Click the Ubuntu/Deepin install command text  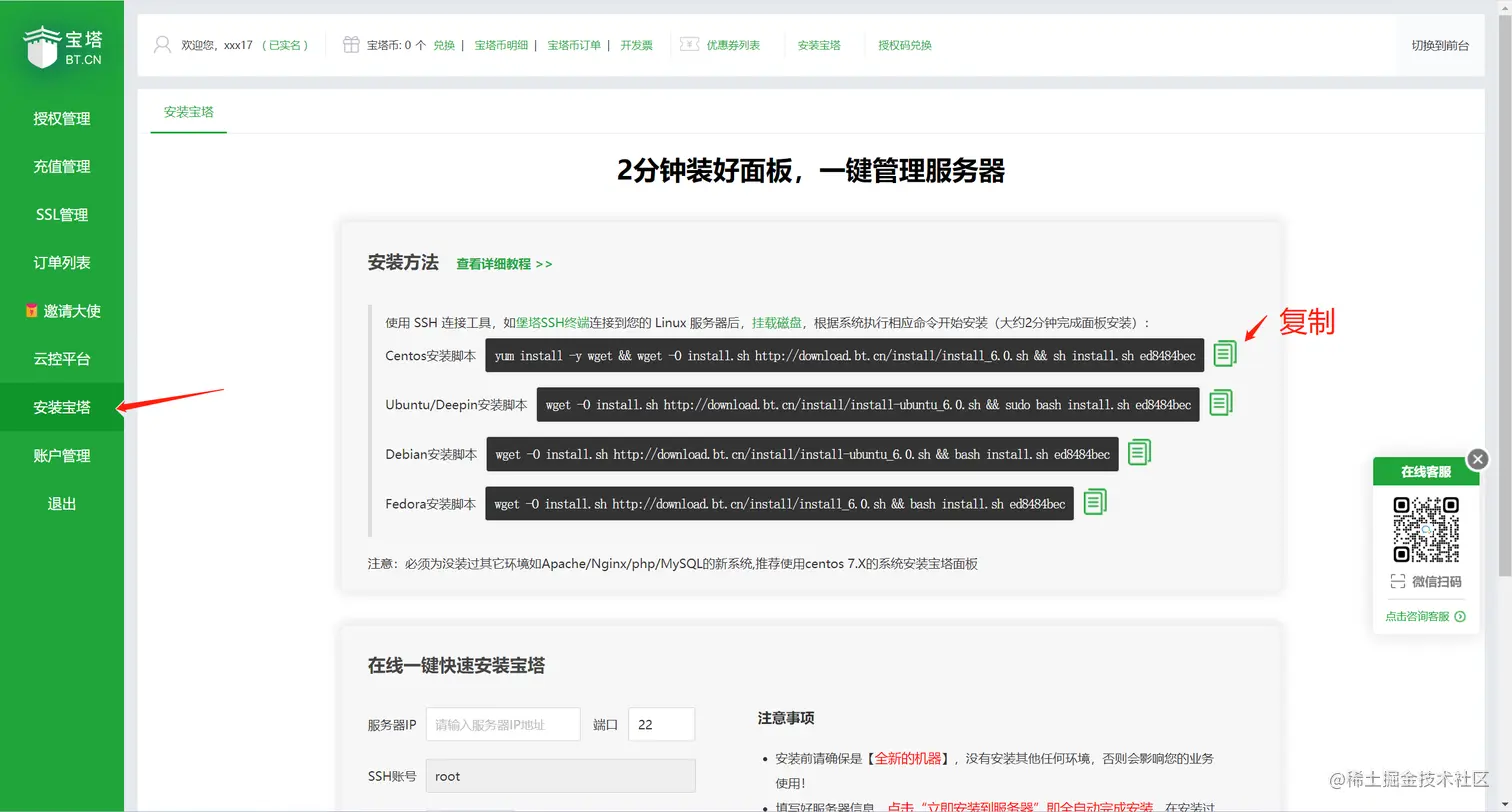point(868,404)
